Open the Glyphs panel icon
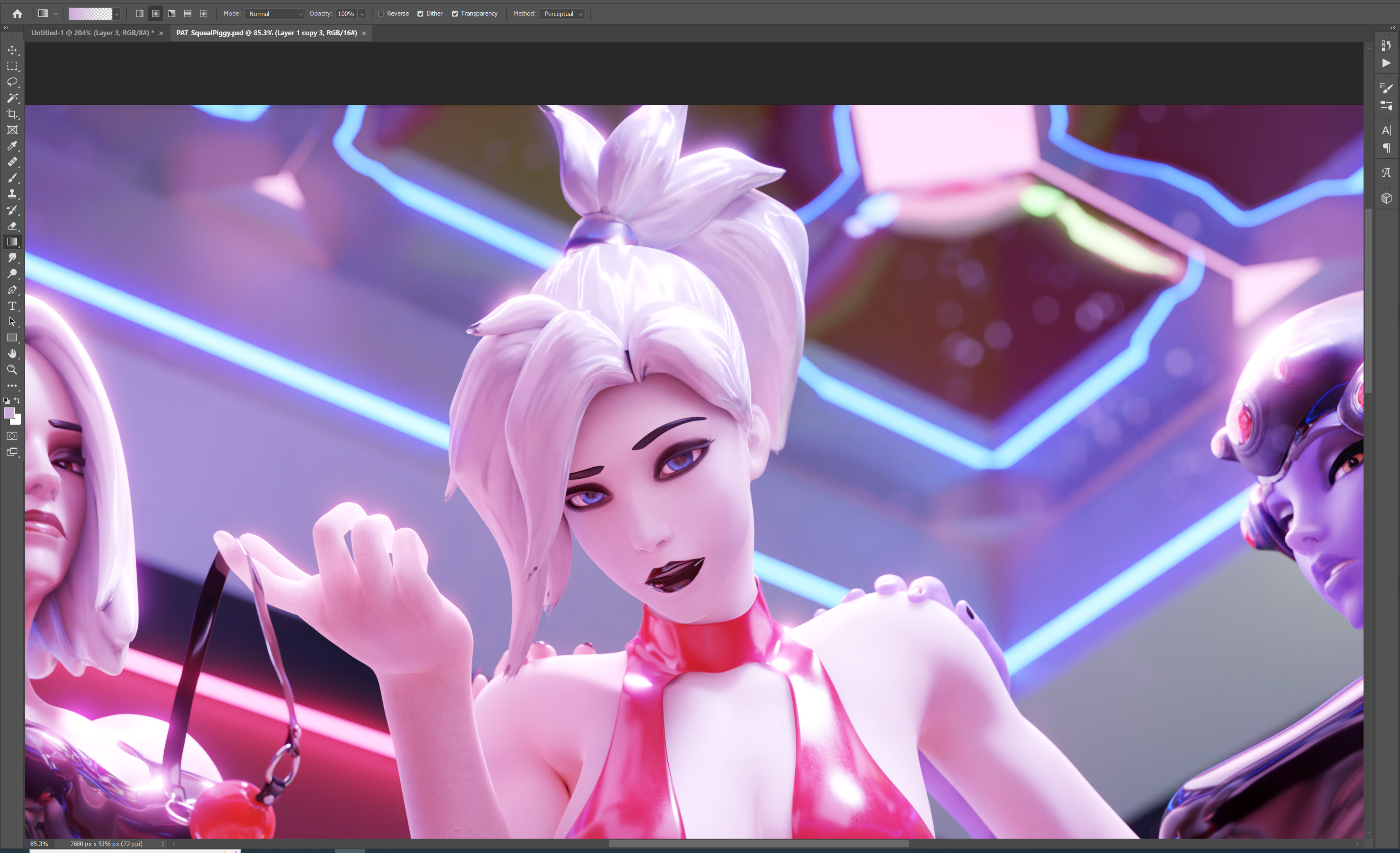 1386,173
